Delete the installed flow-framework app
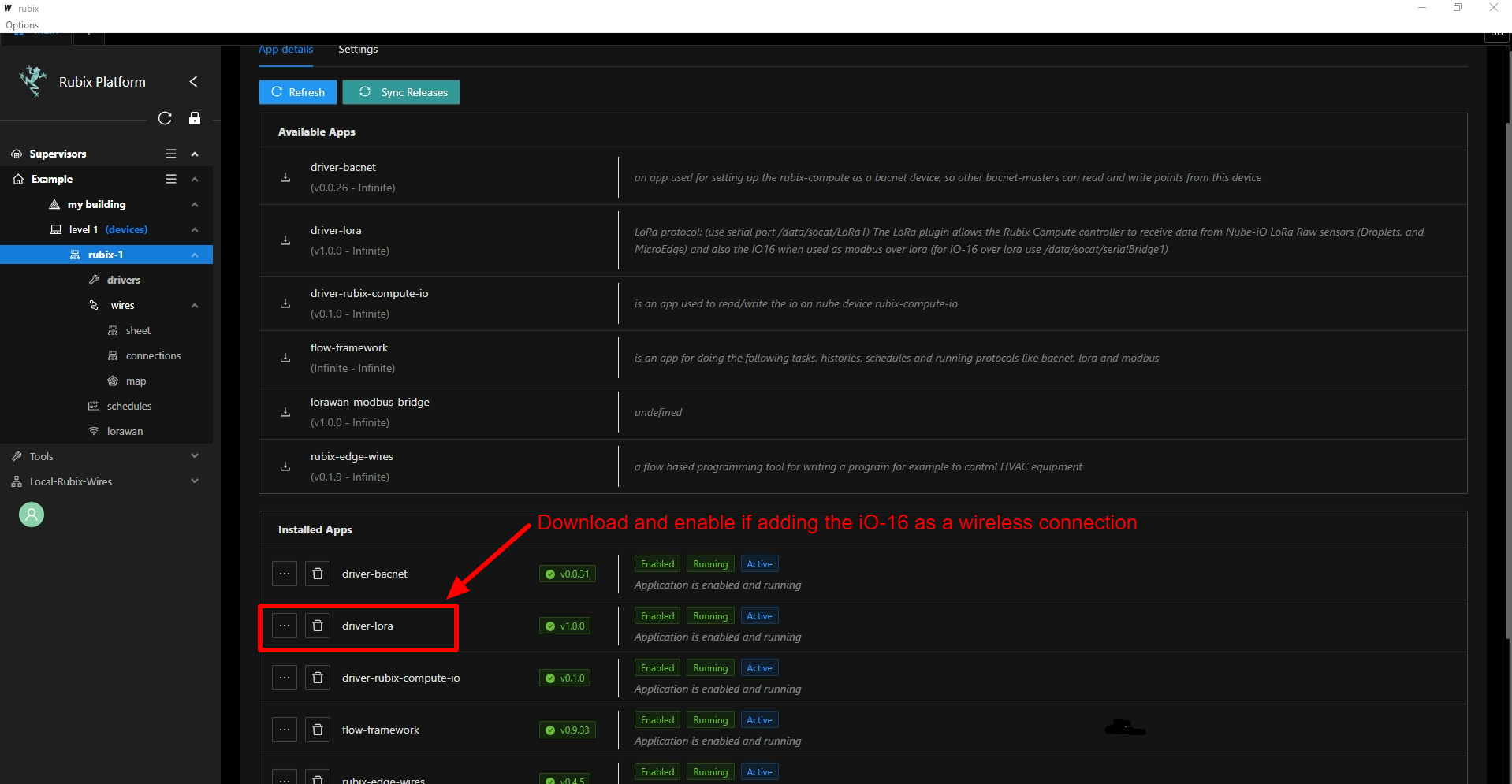Viewport: 1512px width, 784px height. coord(318,730)
